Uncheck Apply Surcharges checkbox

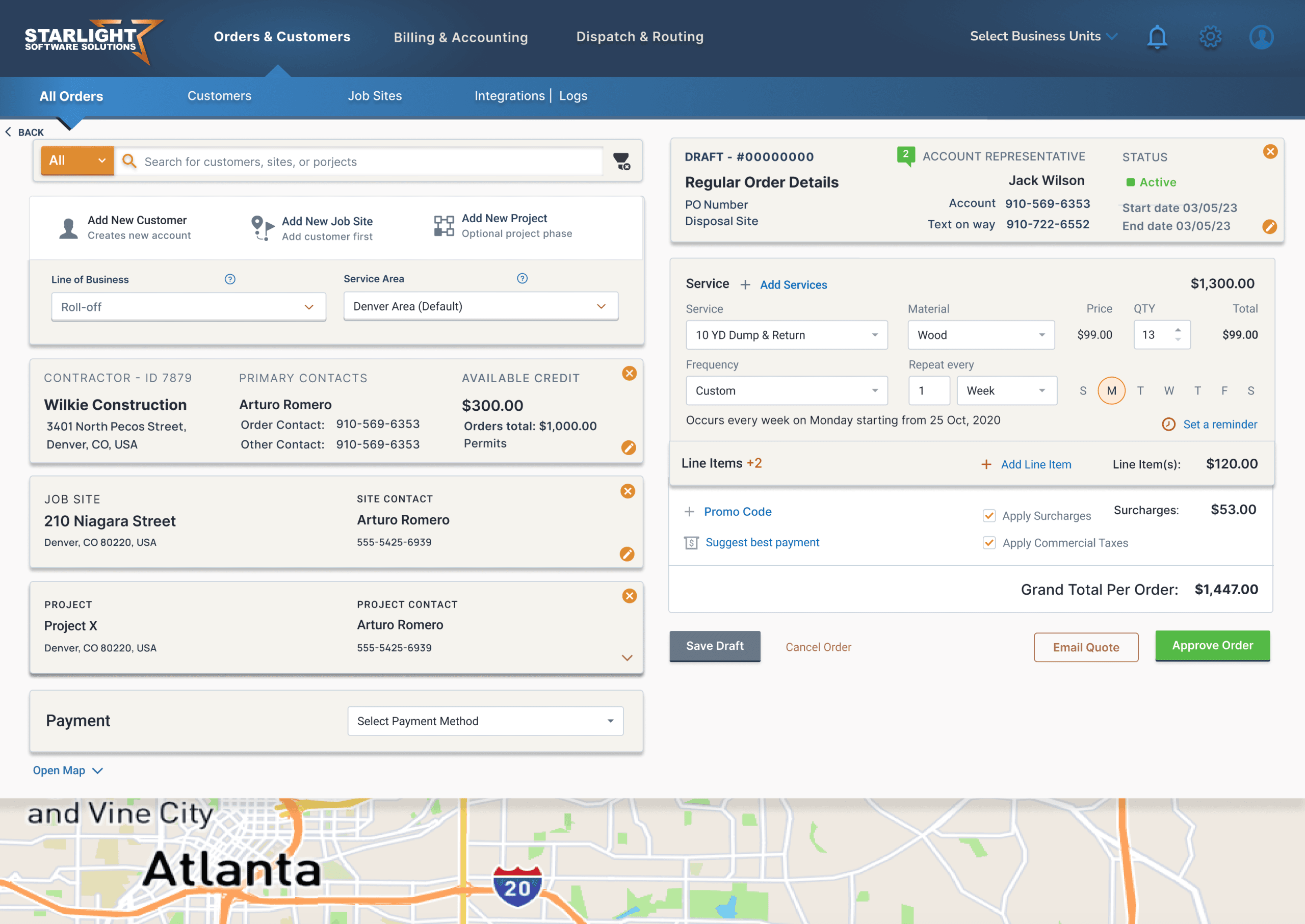pos(989,515)
